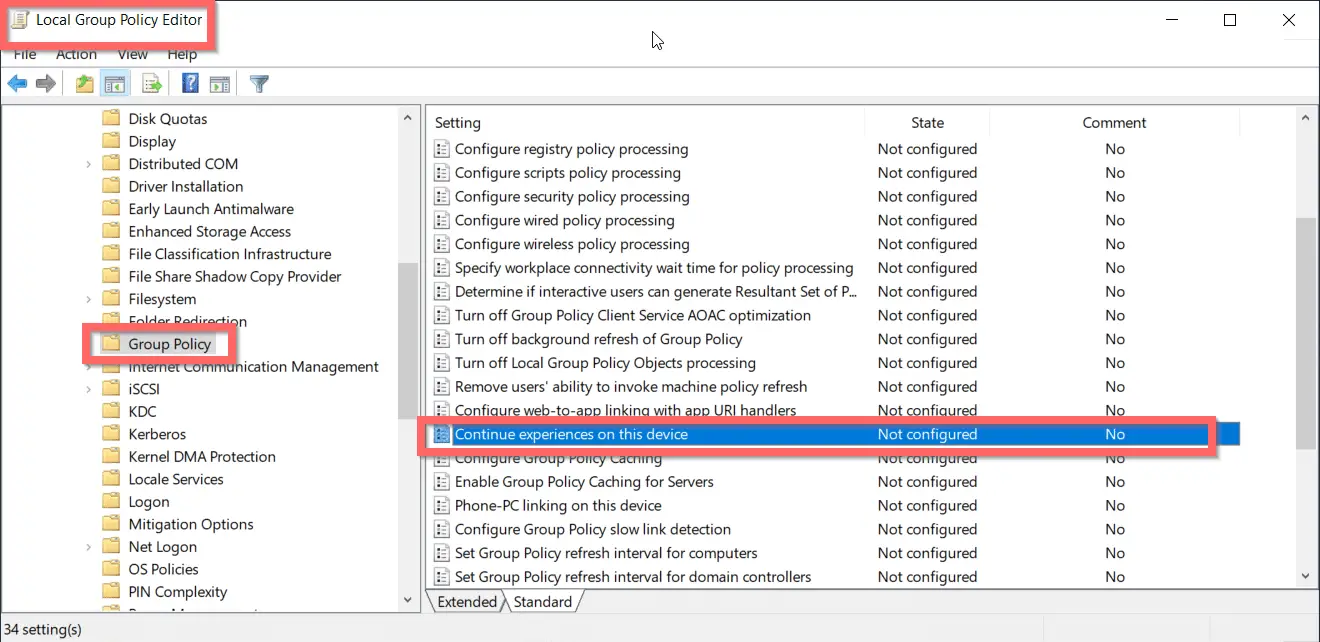Viewport: 1320px width, 642px height.
Task: Select the Logon folder in tree
Action: point(149,502)
